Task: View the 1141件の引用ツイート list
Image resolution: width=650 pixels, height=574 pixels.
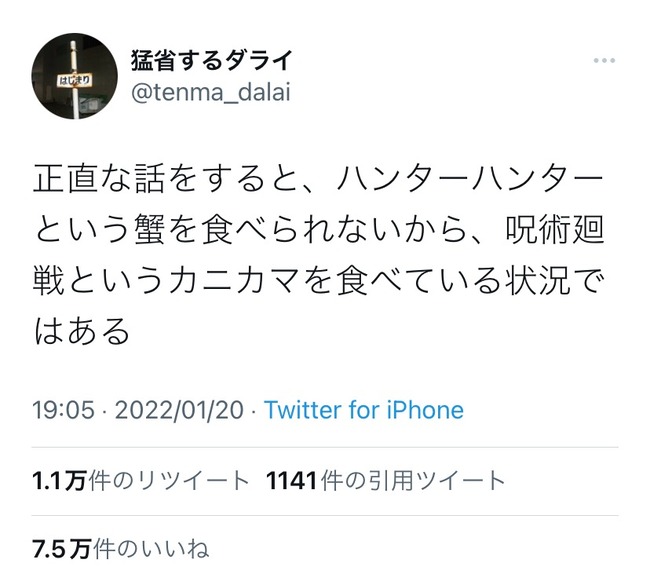Action: (x=386, y=481)
